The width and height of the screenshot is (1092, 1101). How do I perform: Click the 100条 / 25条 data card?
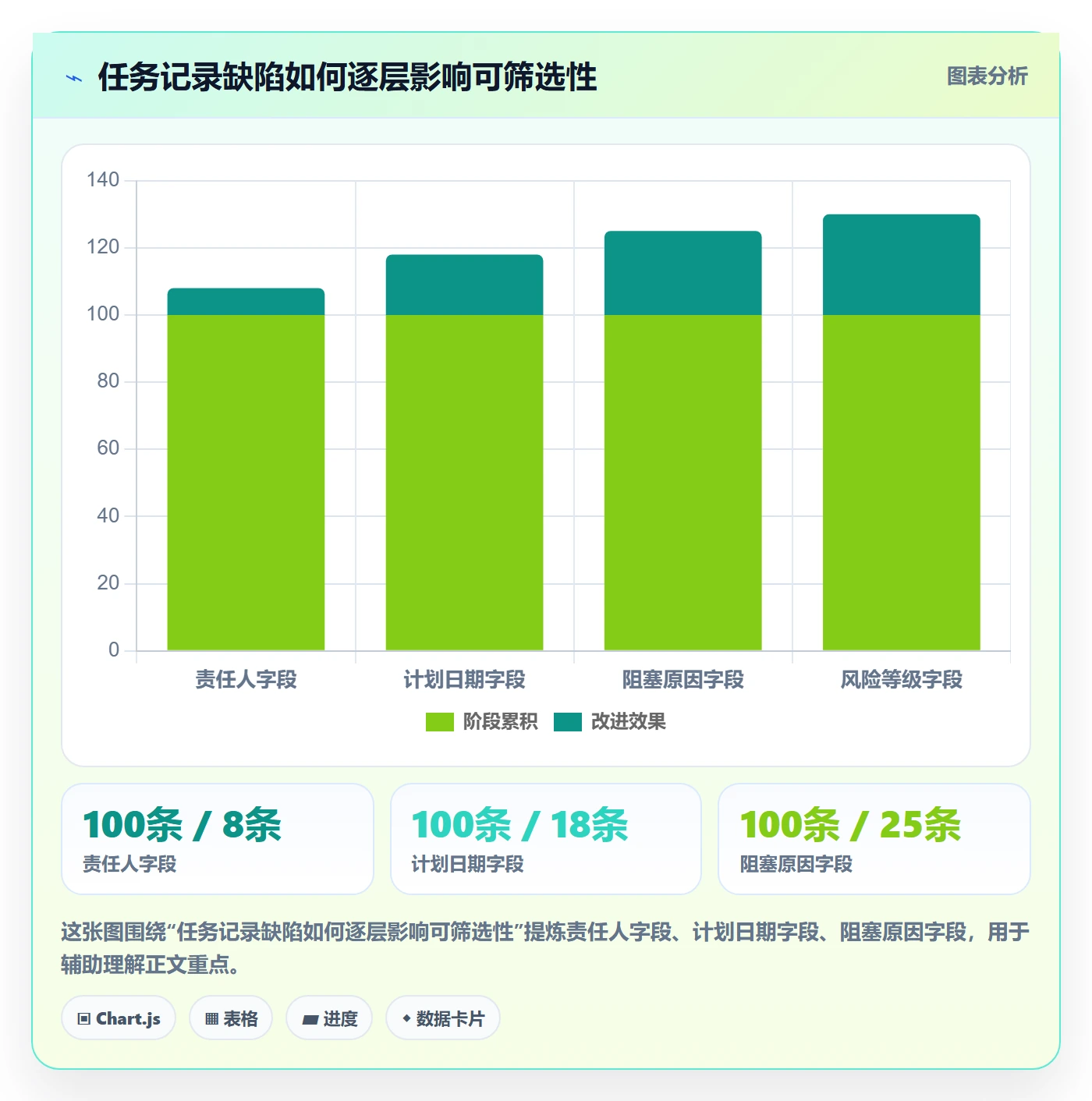click(x=874, y=839)
